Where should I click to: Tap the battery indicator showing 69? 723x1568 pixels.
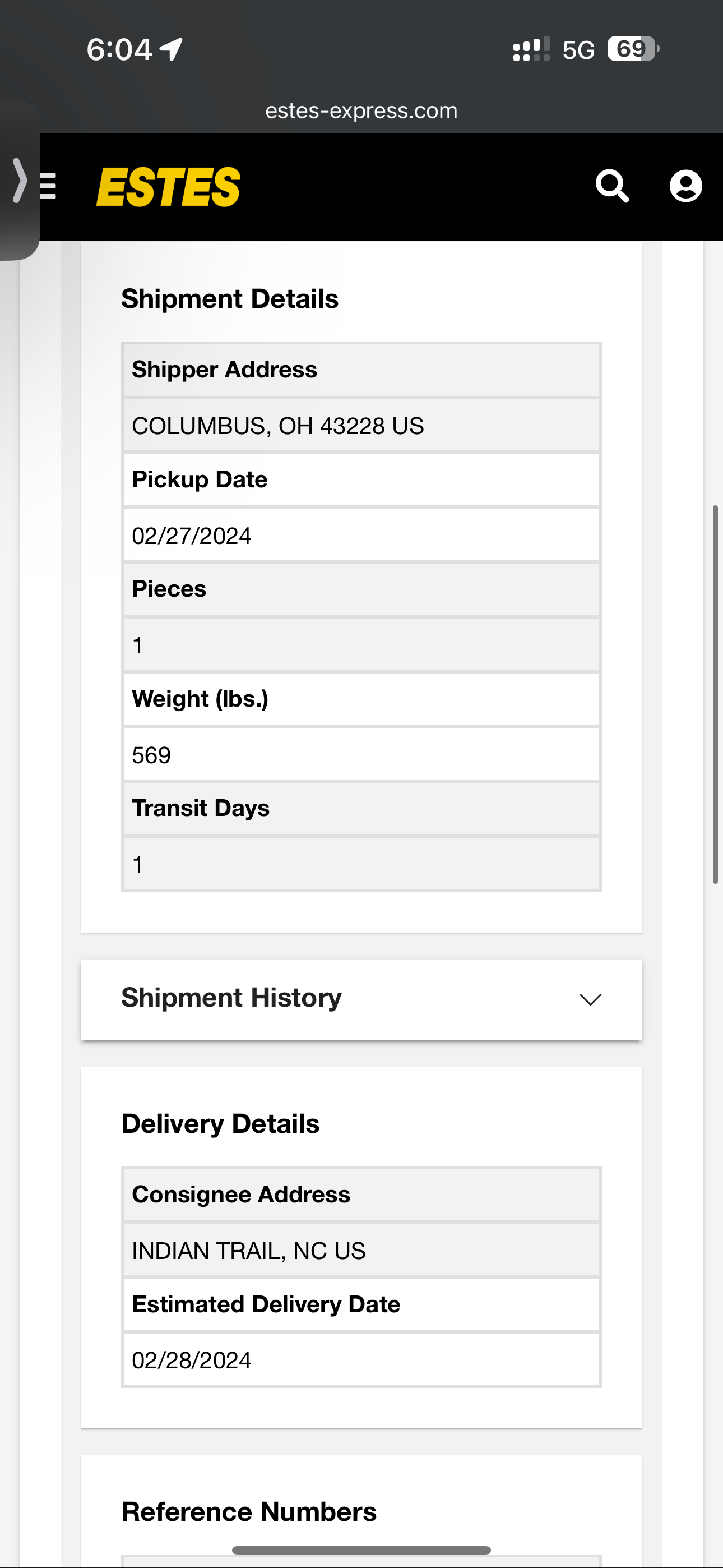(x=633, y=49)
